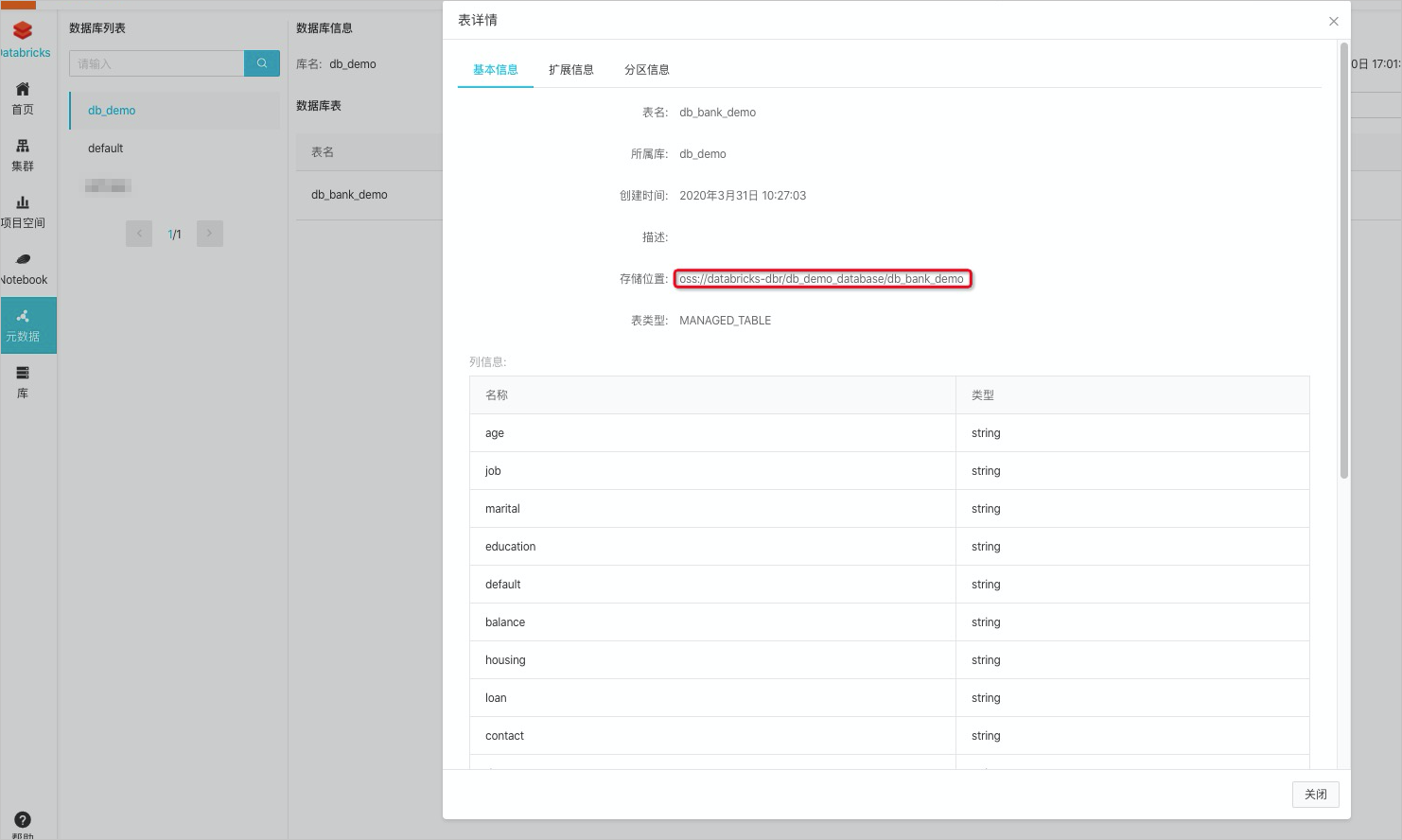Open the 首页 home icon in sidebar
The image size is (1402, 840).
coord(23,89)
